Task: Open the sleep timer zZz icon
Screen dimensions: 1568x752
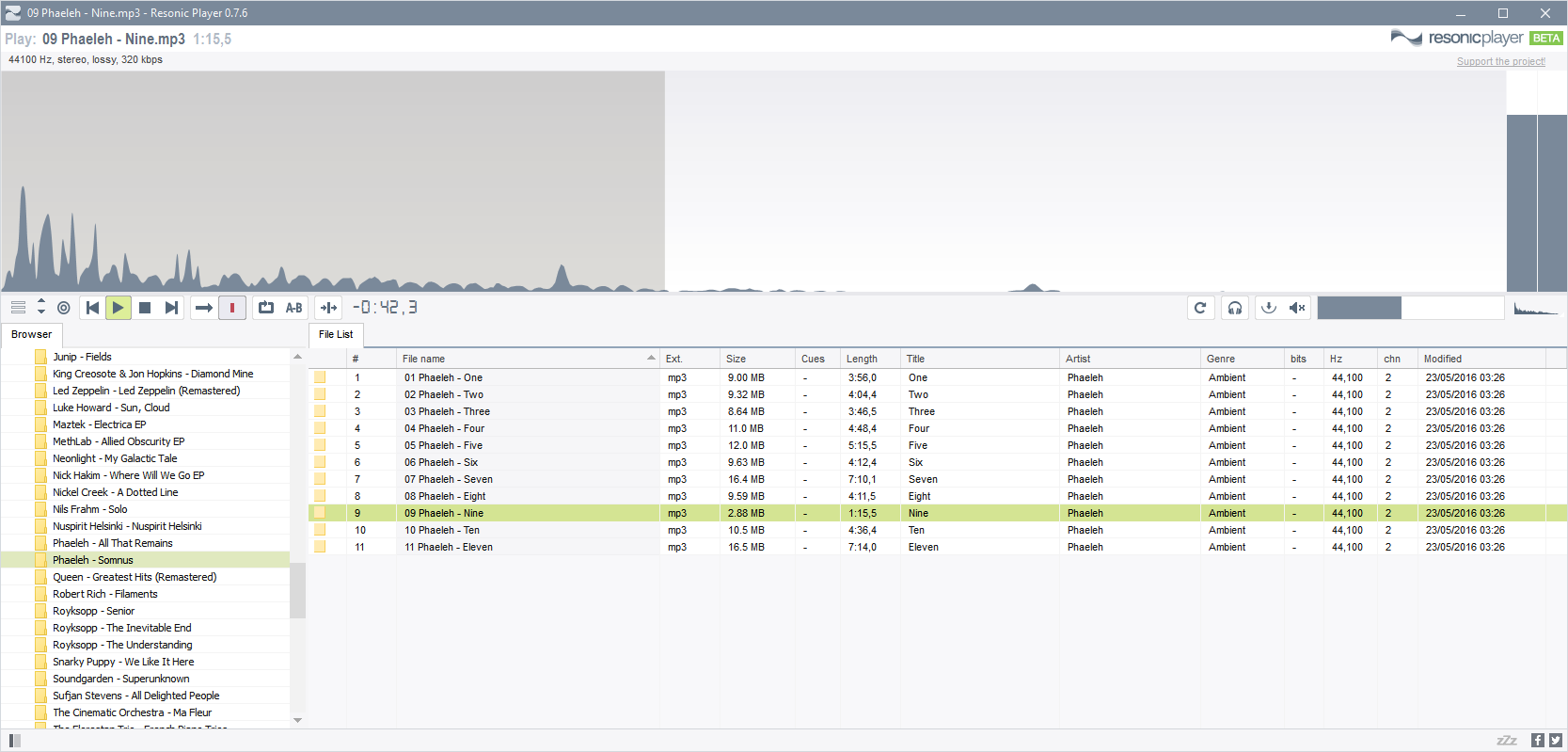Action: [x=1506, y=741]
